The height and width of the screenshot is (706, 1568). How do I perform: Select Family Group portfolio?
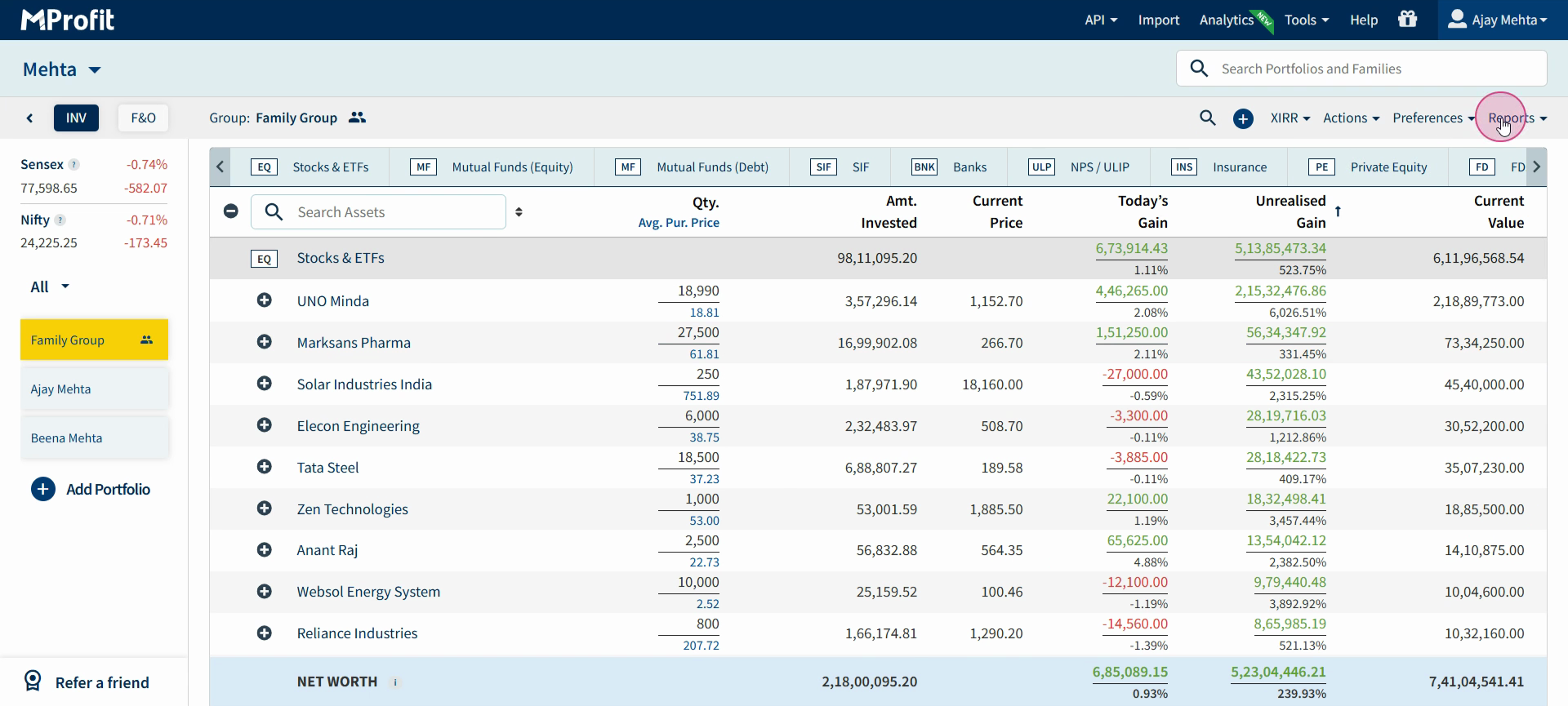[x=94, y=340]
